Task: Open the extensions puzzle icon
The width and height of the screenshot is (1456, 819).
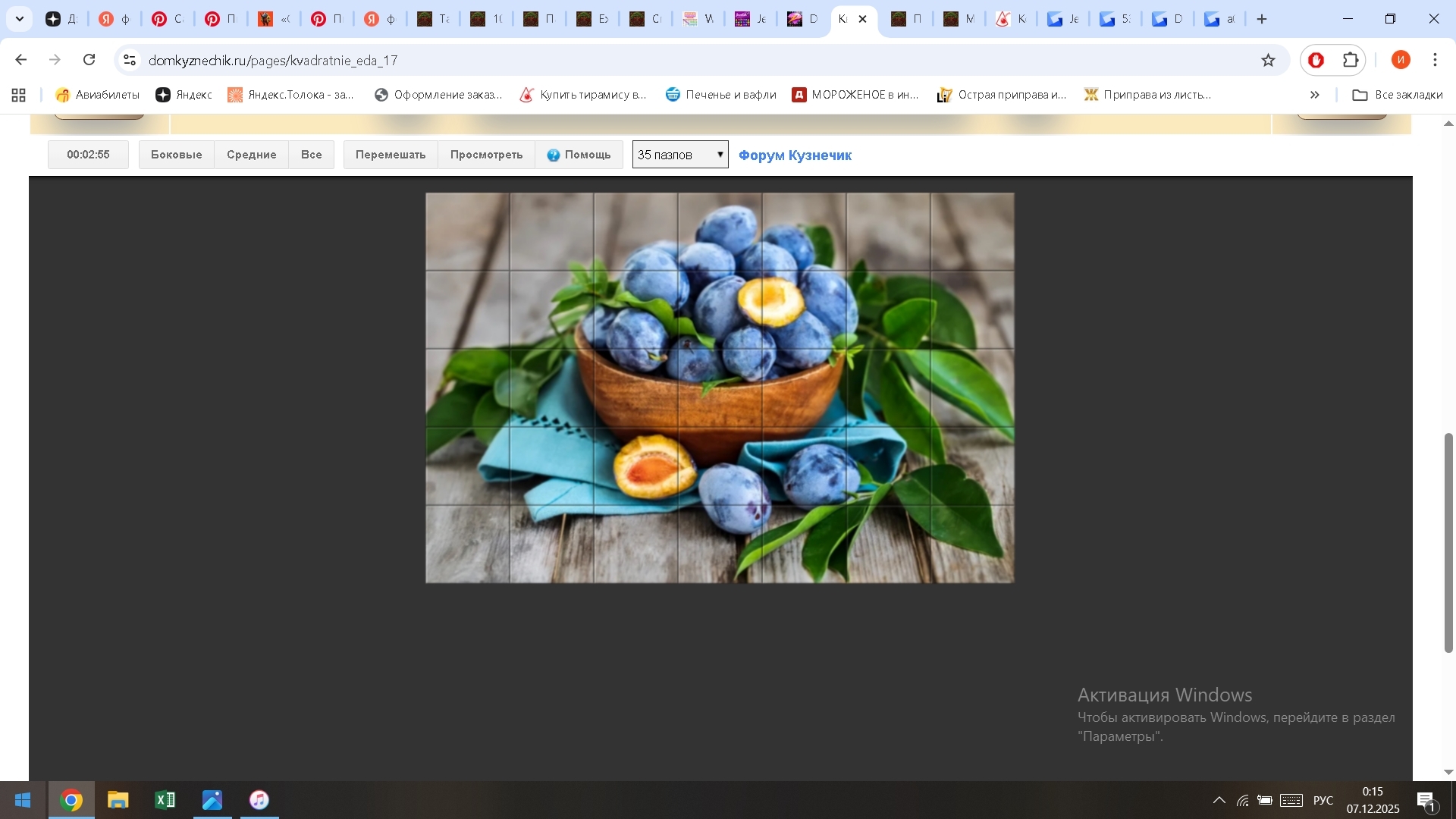Action: tap(1351, 60)
